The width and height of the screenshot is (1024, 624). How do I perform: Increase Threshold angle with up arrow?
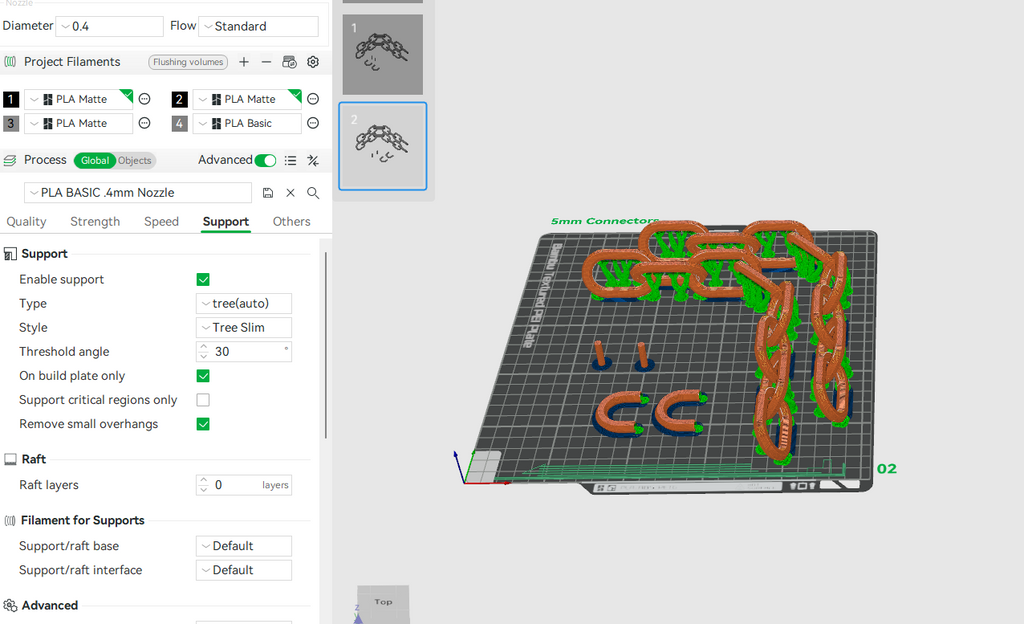204,347
